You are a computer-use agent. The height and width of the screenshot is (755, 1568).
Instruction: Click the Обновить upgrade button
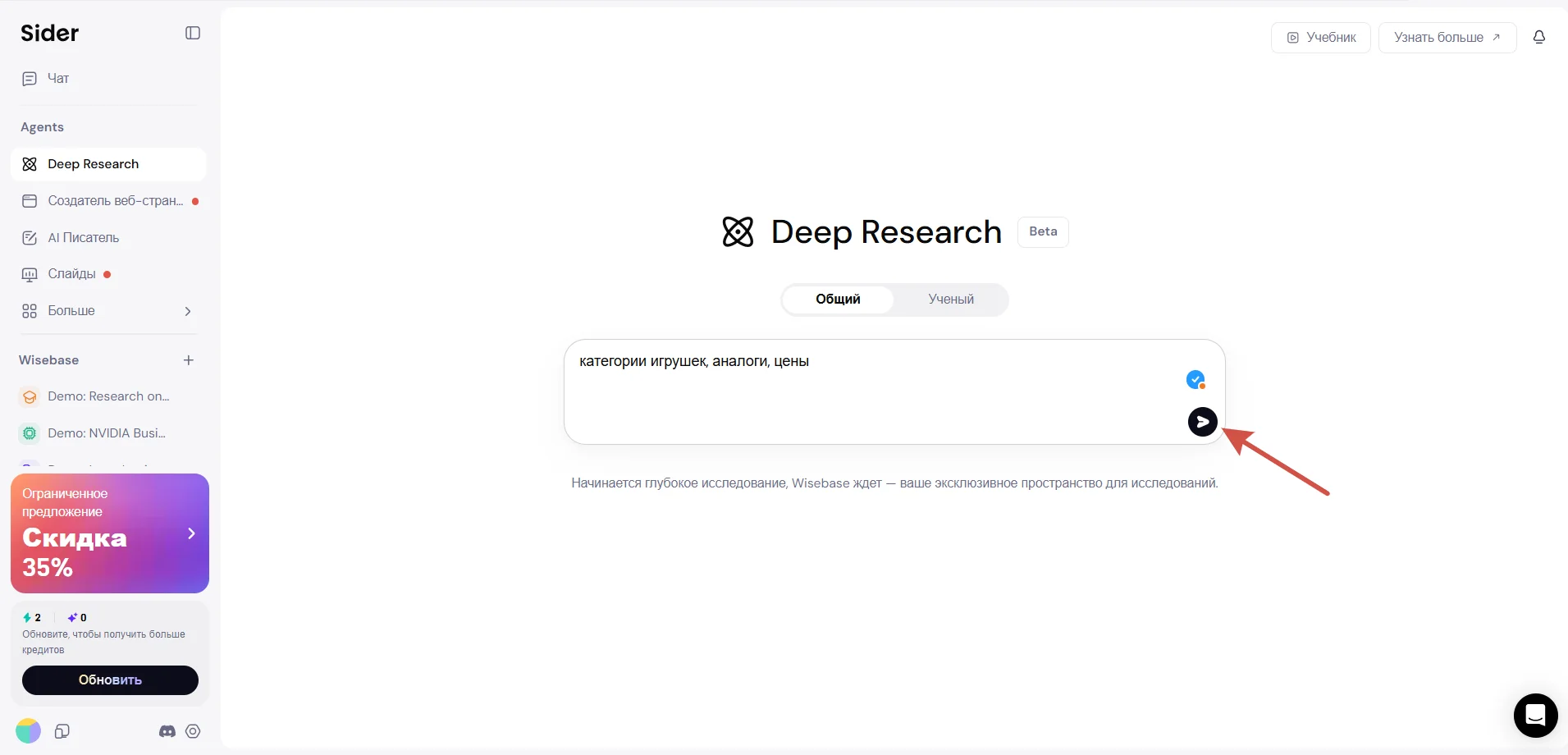110,680
